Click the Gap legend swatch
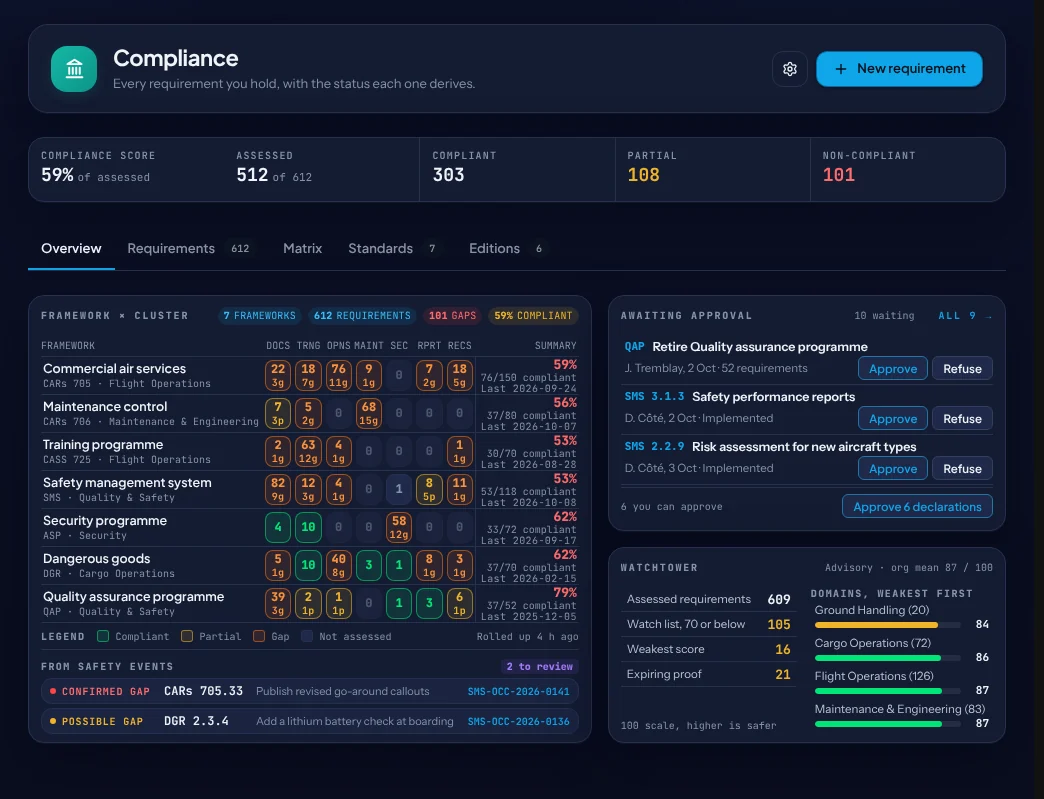Screen dimensions: 1044x799 point(259,636)
